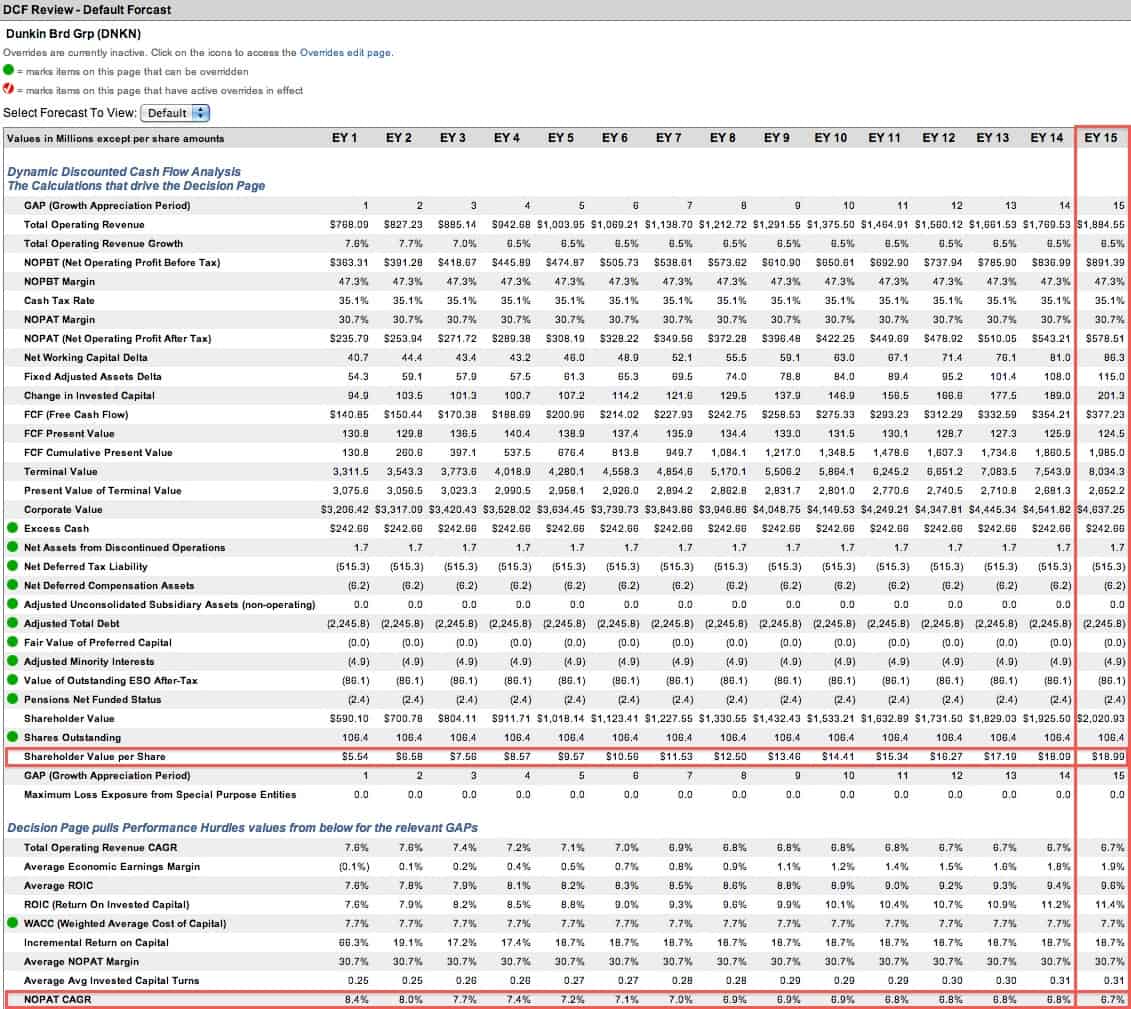Click the FCF (Free Cash Flow) row label
Viewport: 1131px width, 1009px height.
pos(76,415)
